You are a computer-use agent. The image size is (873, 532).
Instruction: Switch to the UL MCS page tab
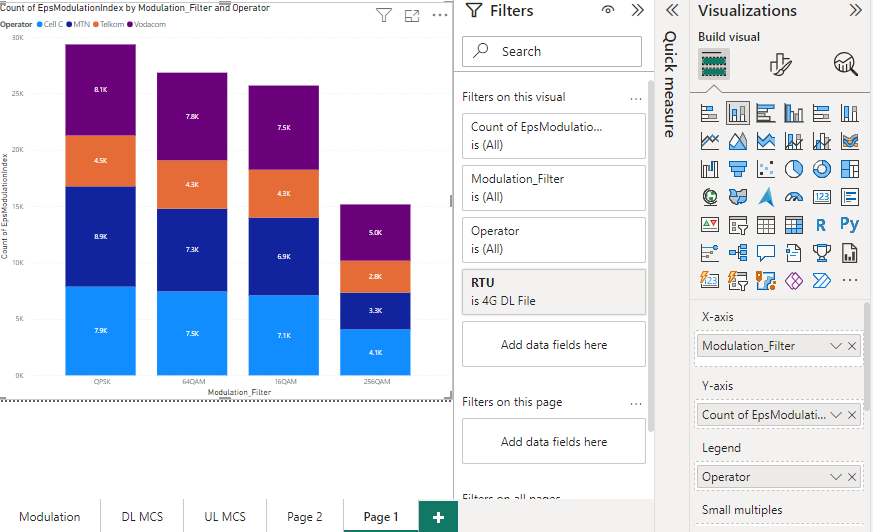(x=225, y=516)
